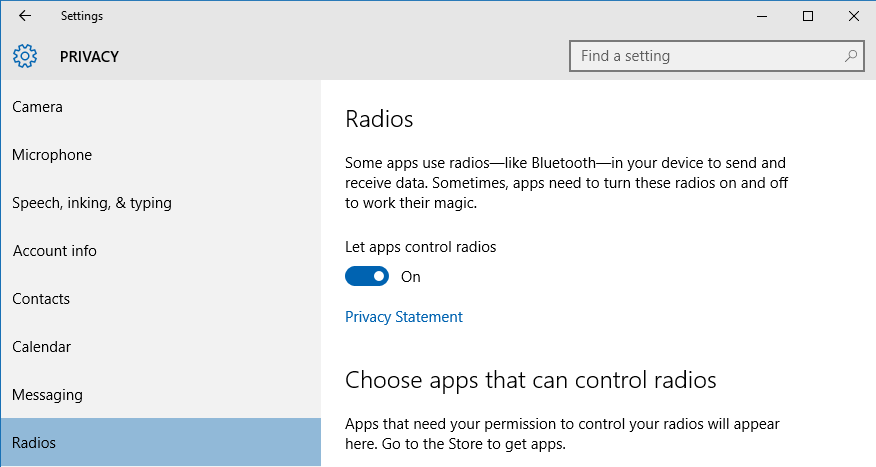This screenshot has width=876, height=467.
Task: Open Speech, inking, & typing settings
Action: [x=161, y=203]
